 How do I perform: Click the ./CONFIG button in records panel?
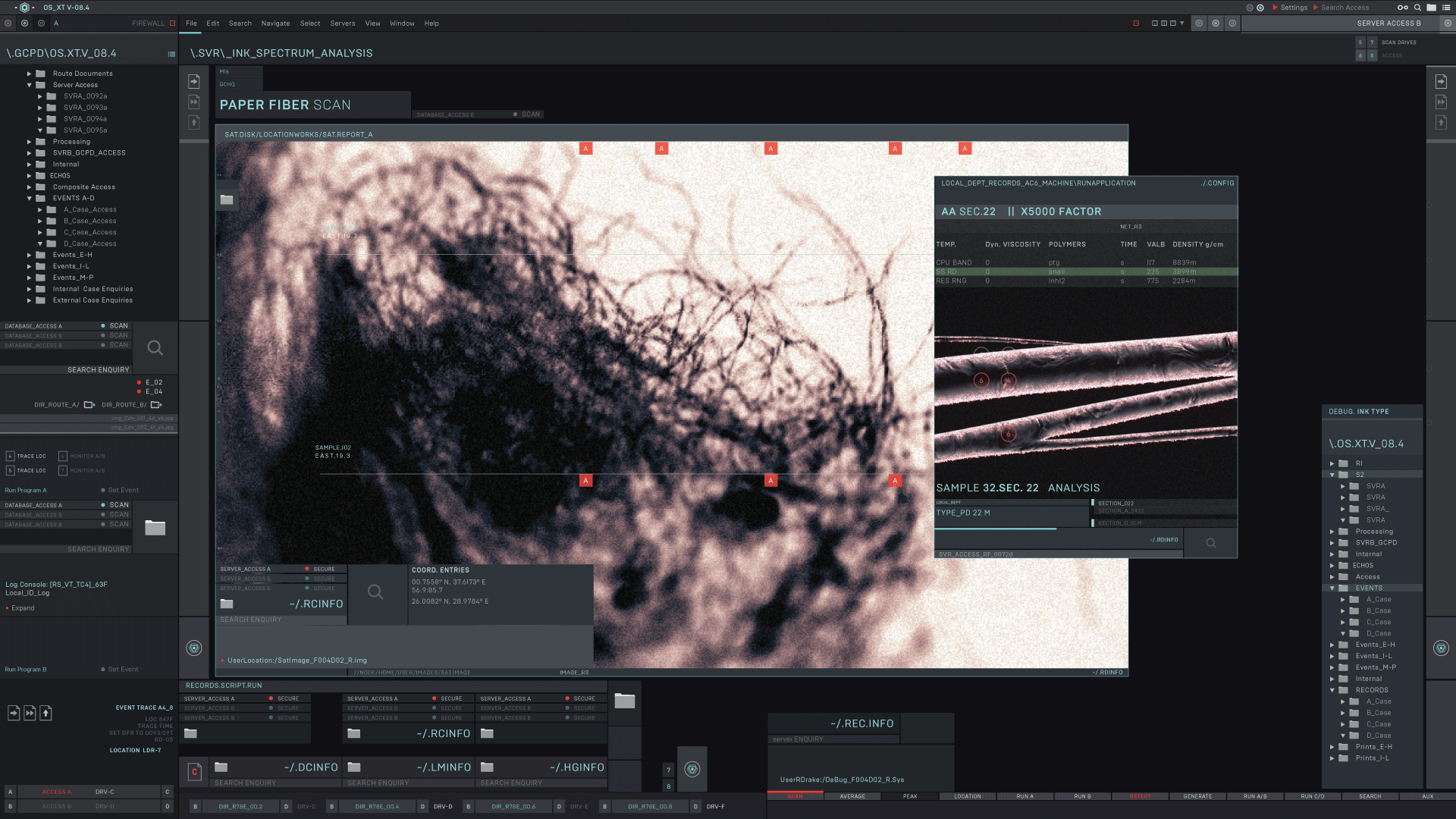(x=1218, y=184)
